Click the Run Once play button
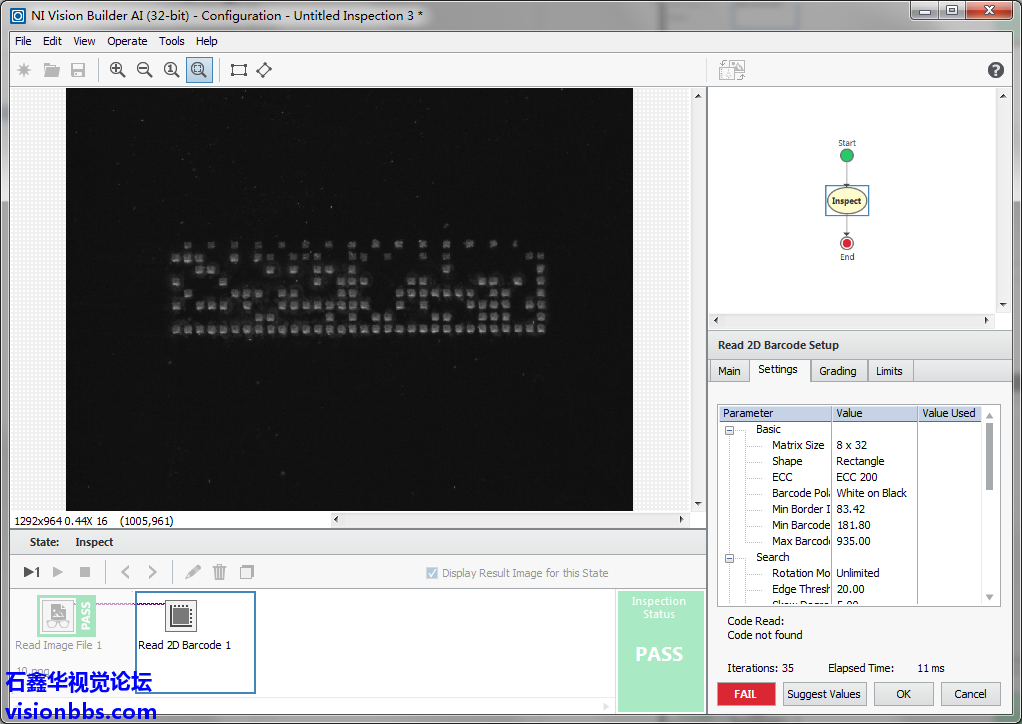The height and width of the screenshot is (724, 1022). pos(32,572)
